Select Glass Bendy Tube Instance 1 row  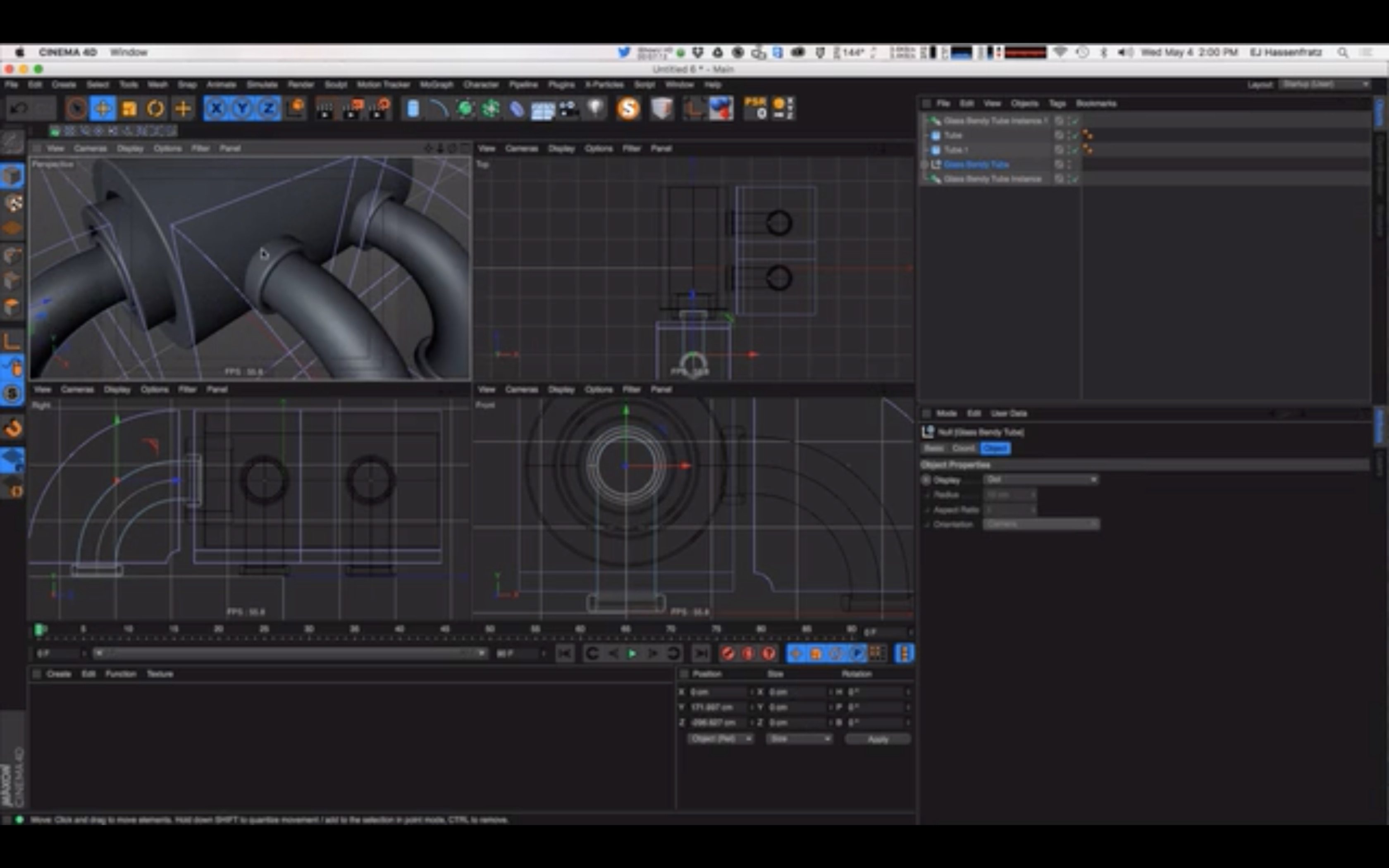coord(995,121)
